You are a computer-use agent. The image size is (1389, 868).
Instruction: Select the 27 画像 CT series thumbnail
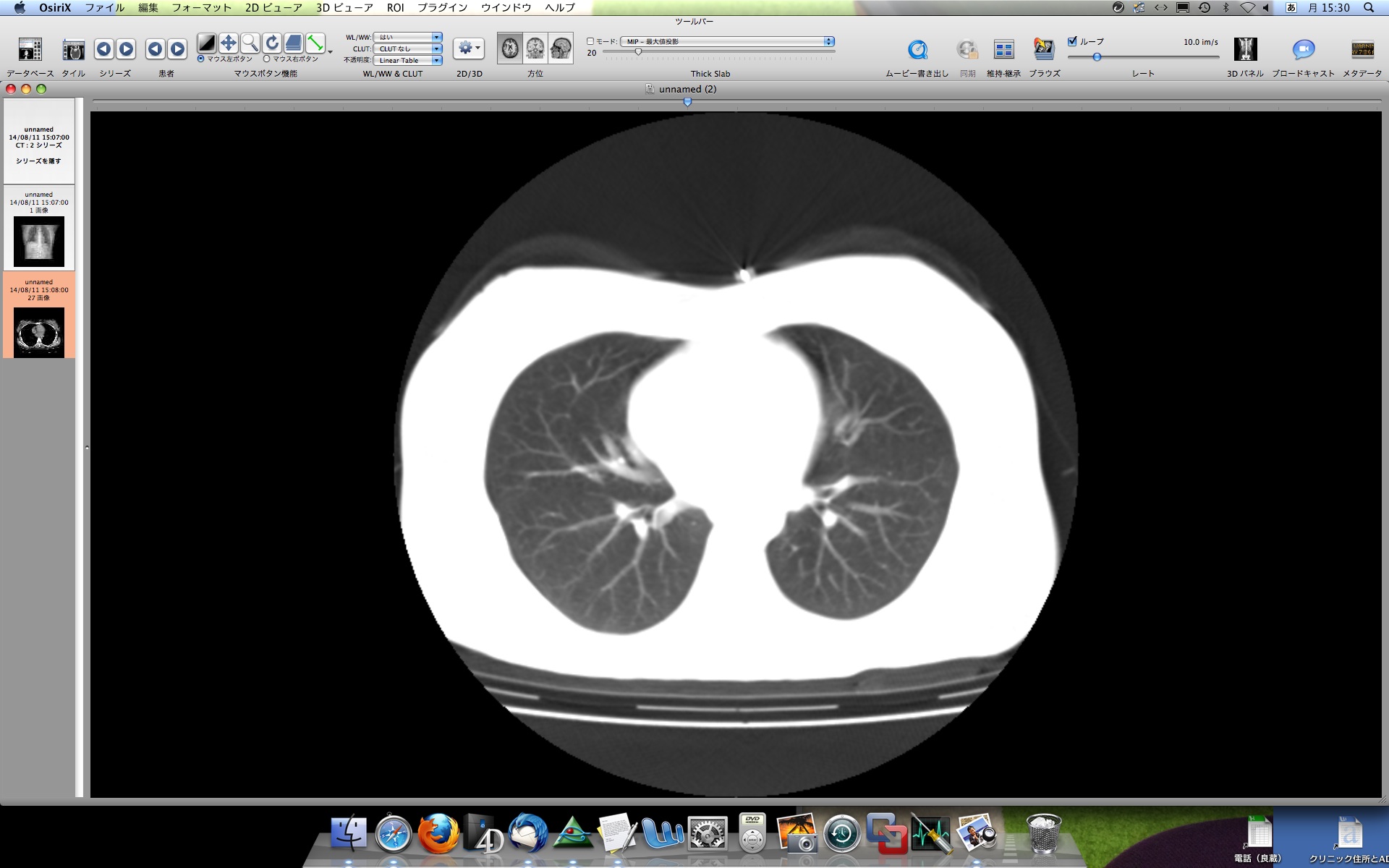39,332
